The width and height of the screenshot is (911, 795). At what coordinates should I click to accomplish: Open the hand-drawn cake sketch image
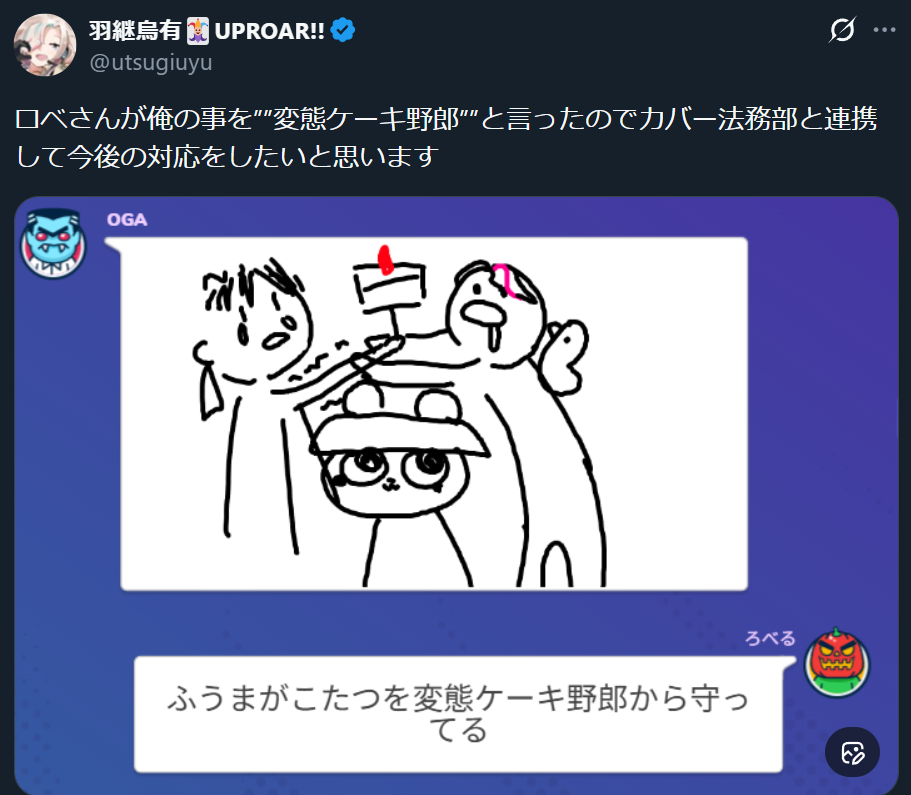433,414
